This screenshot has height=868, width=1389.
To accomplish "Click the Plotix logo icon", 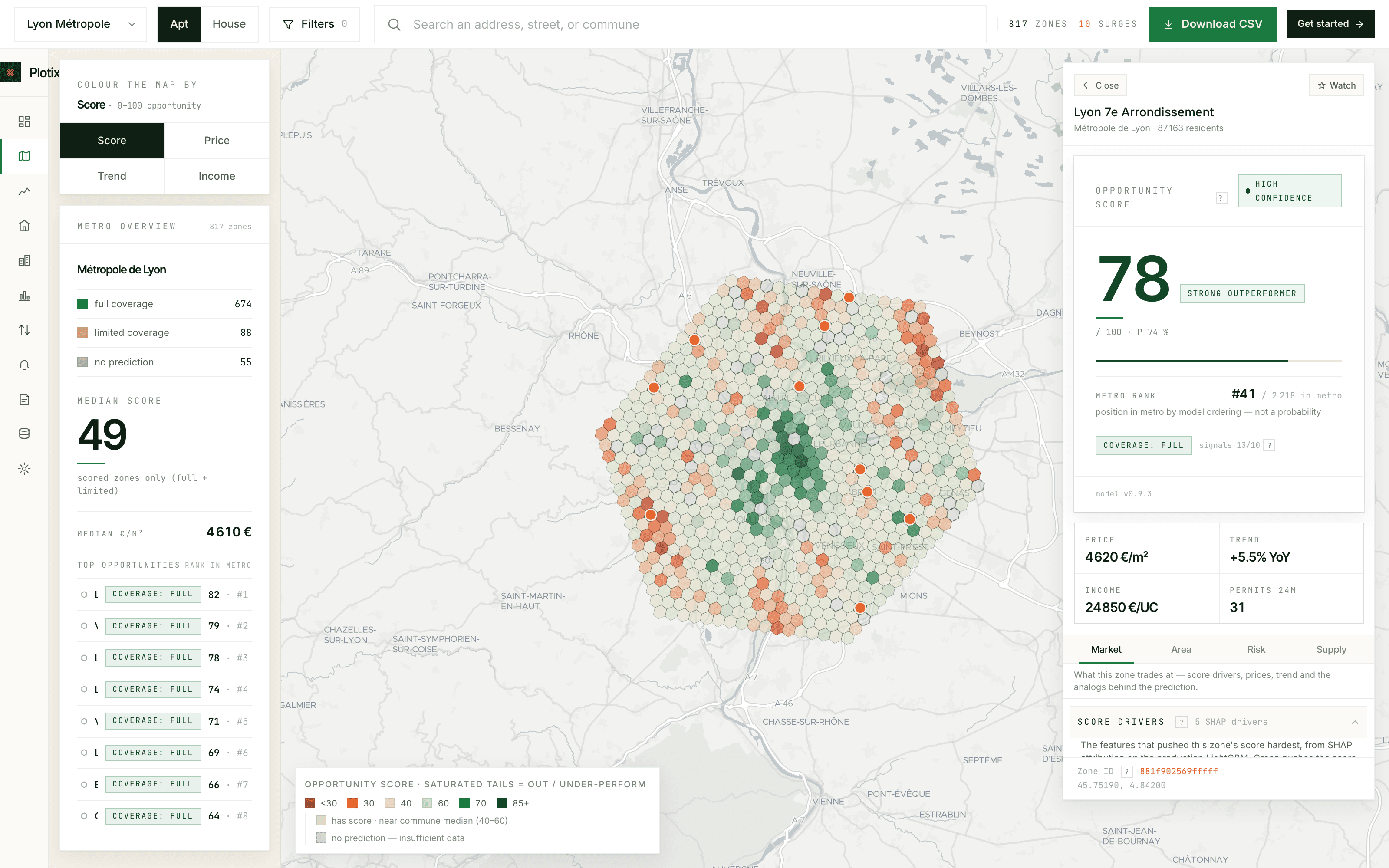I will click(10, 72).
